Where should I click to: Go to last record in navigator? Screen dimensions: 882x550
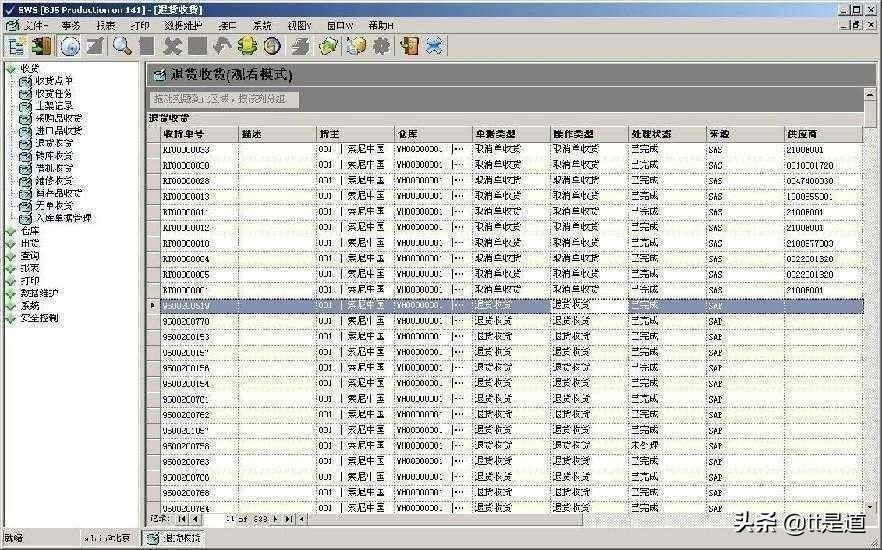[289, 519]
